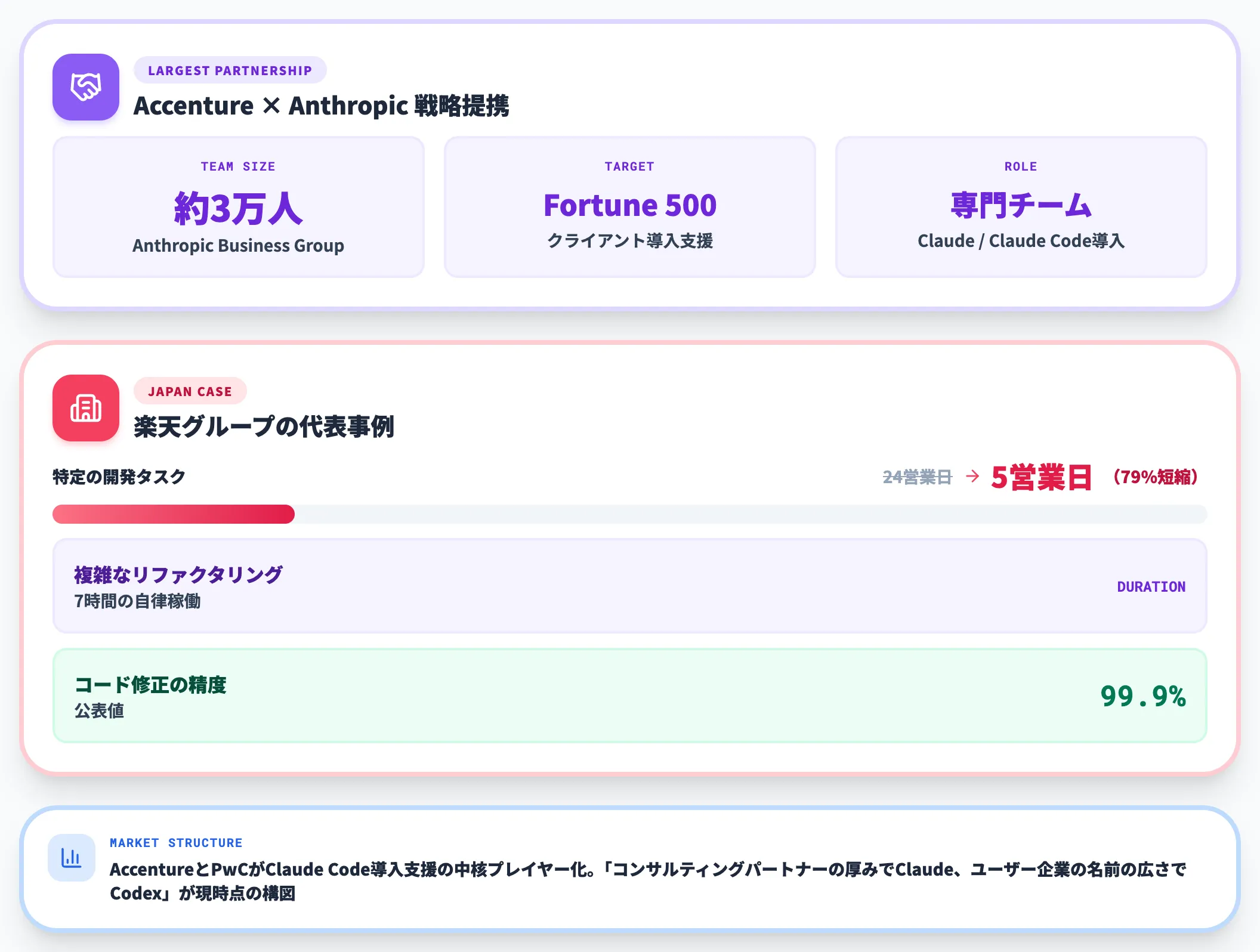Click the AccentureとPwC market summary paragraph
This screenshot has height=952, width=1260.
(648, 882)
